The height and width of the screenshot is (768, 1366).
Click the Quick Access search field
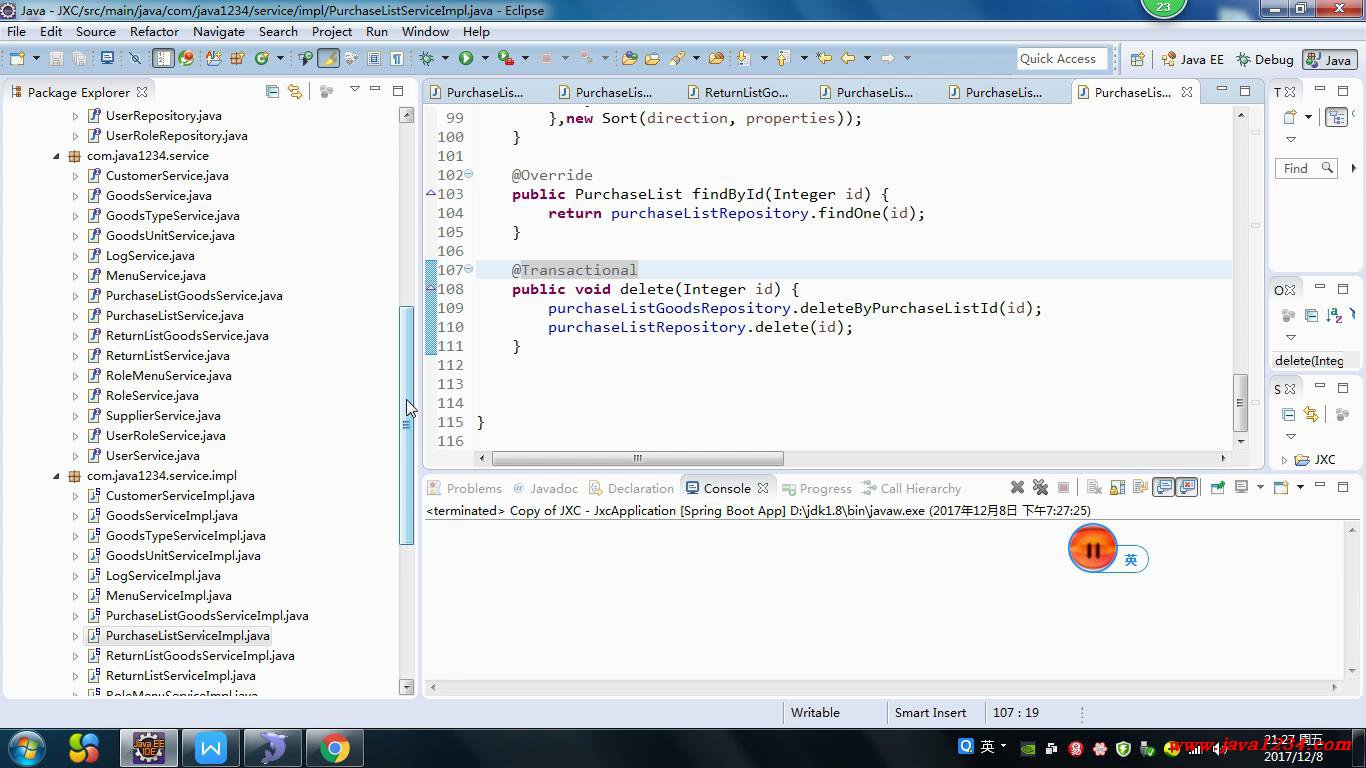1062,59
